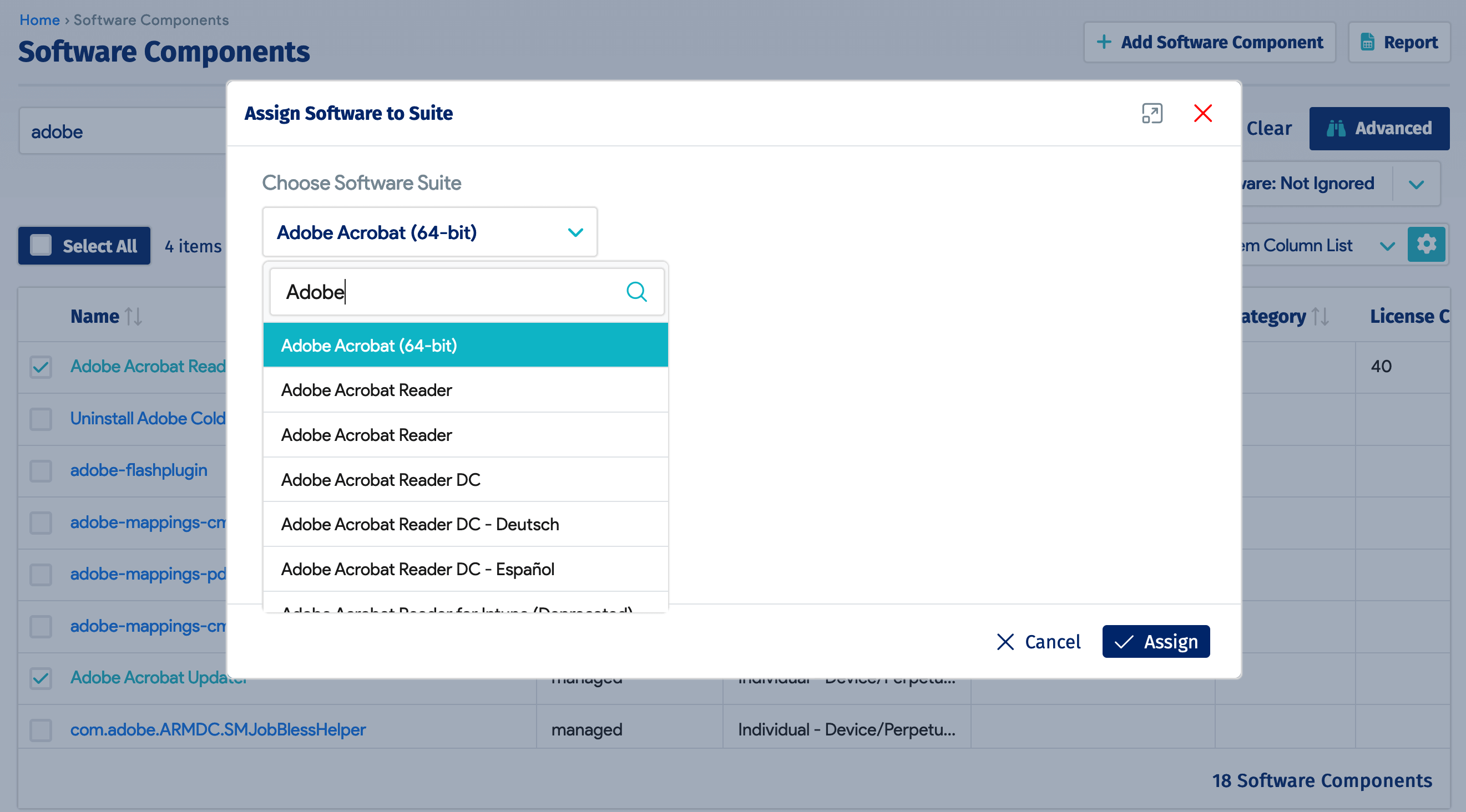Click the expand dialog icon
This screenshot has height=812, width=1466.
click(x=1152, y=114)
